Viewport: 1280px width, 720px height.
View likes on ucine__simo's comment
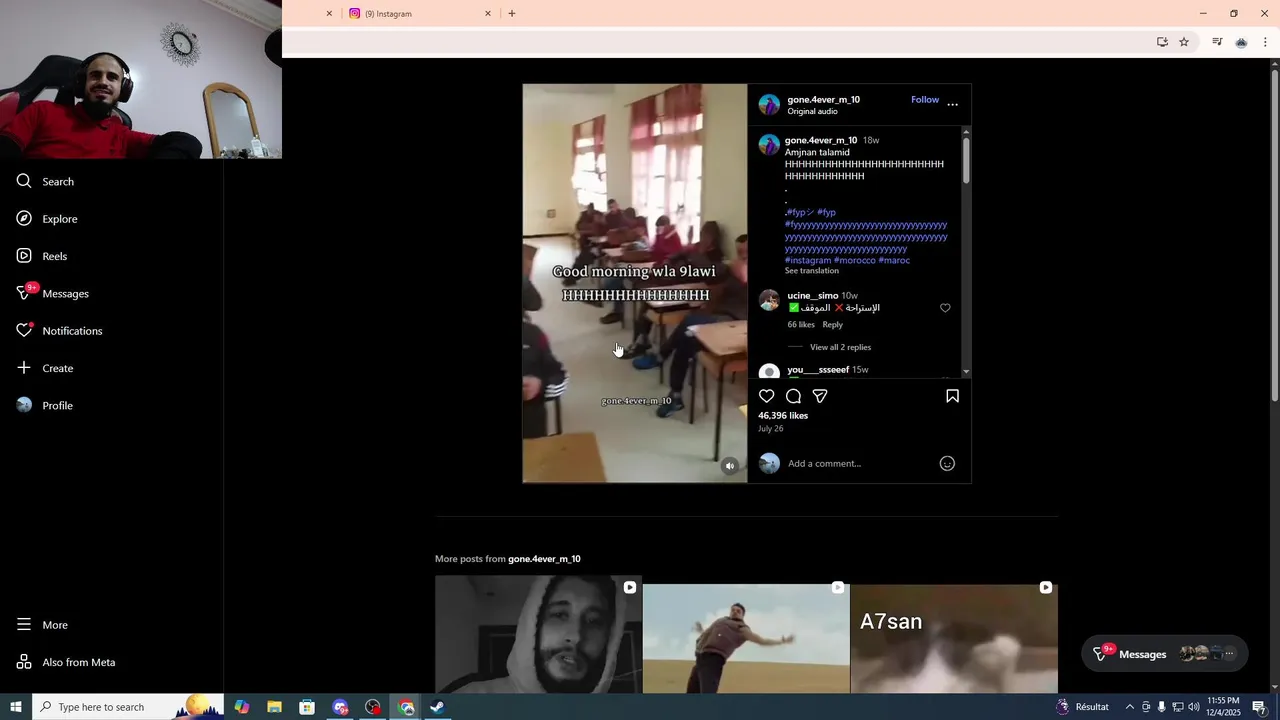click(x=801, y=324)
